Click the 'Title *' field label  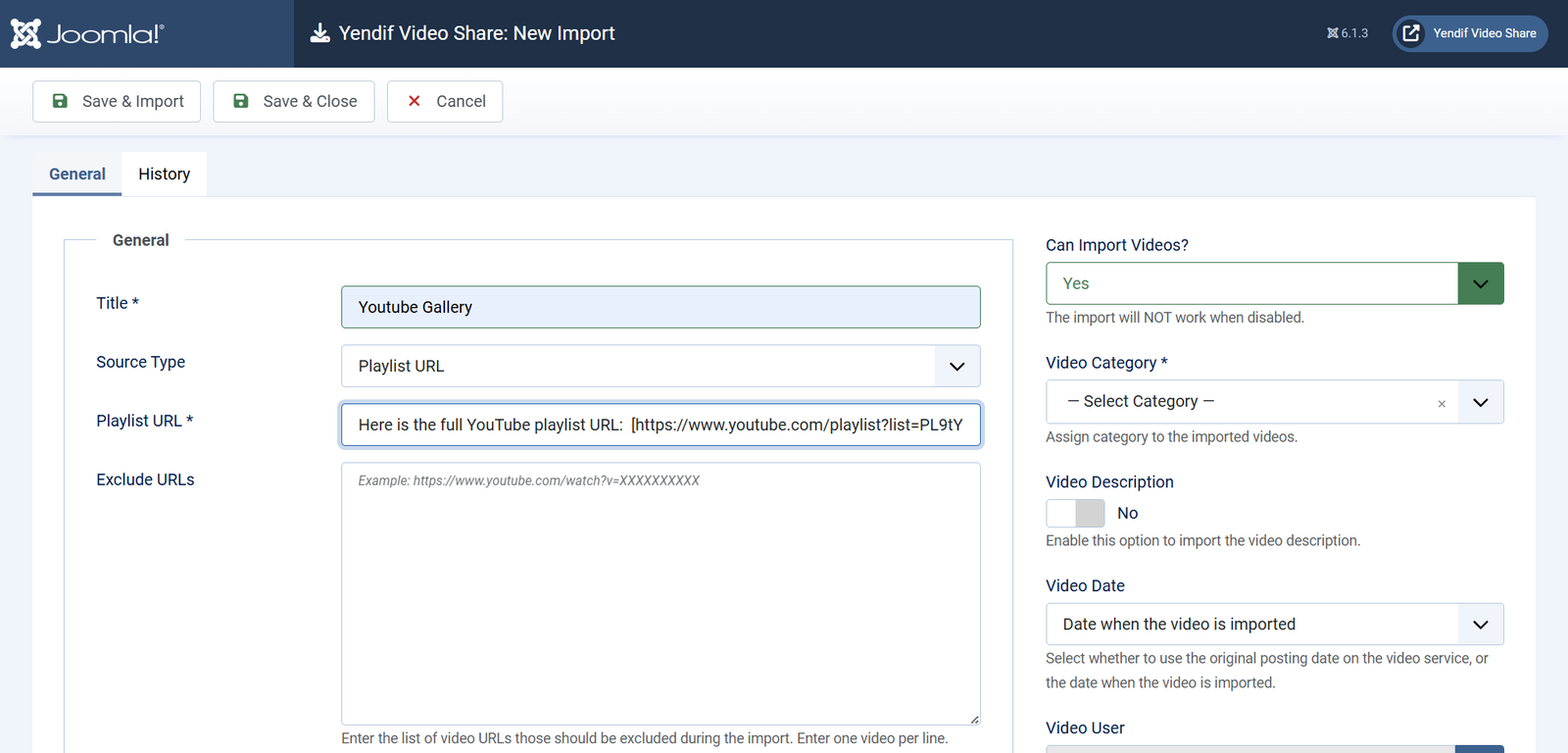pos(118,303)
